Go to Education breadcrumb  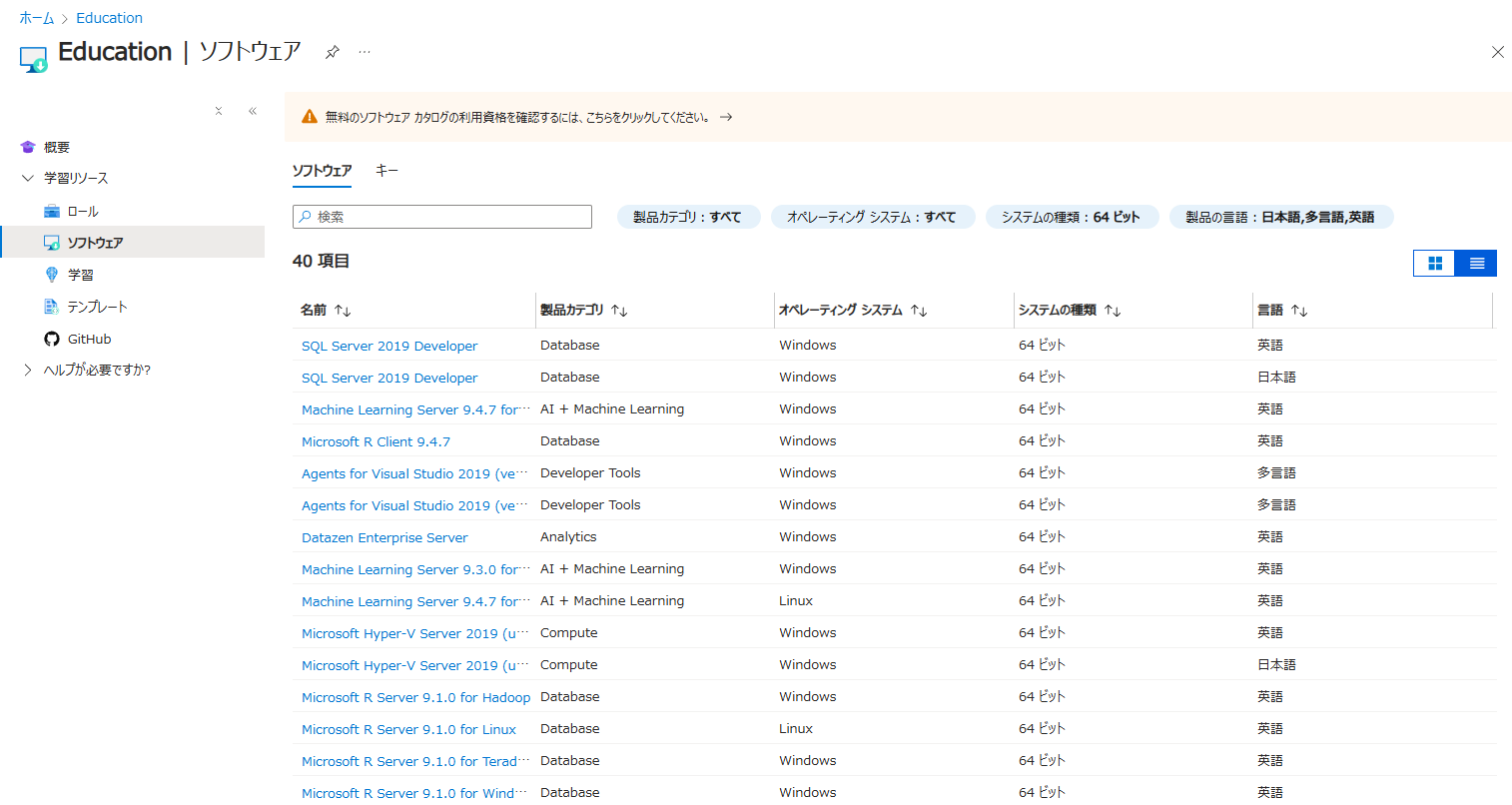[109, 18]
